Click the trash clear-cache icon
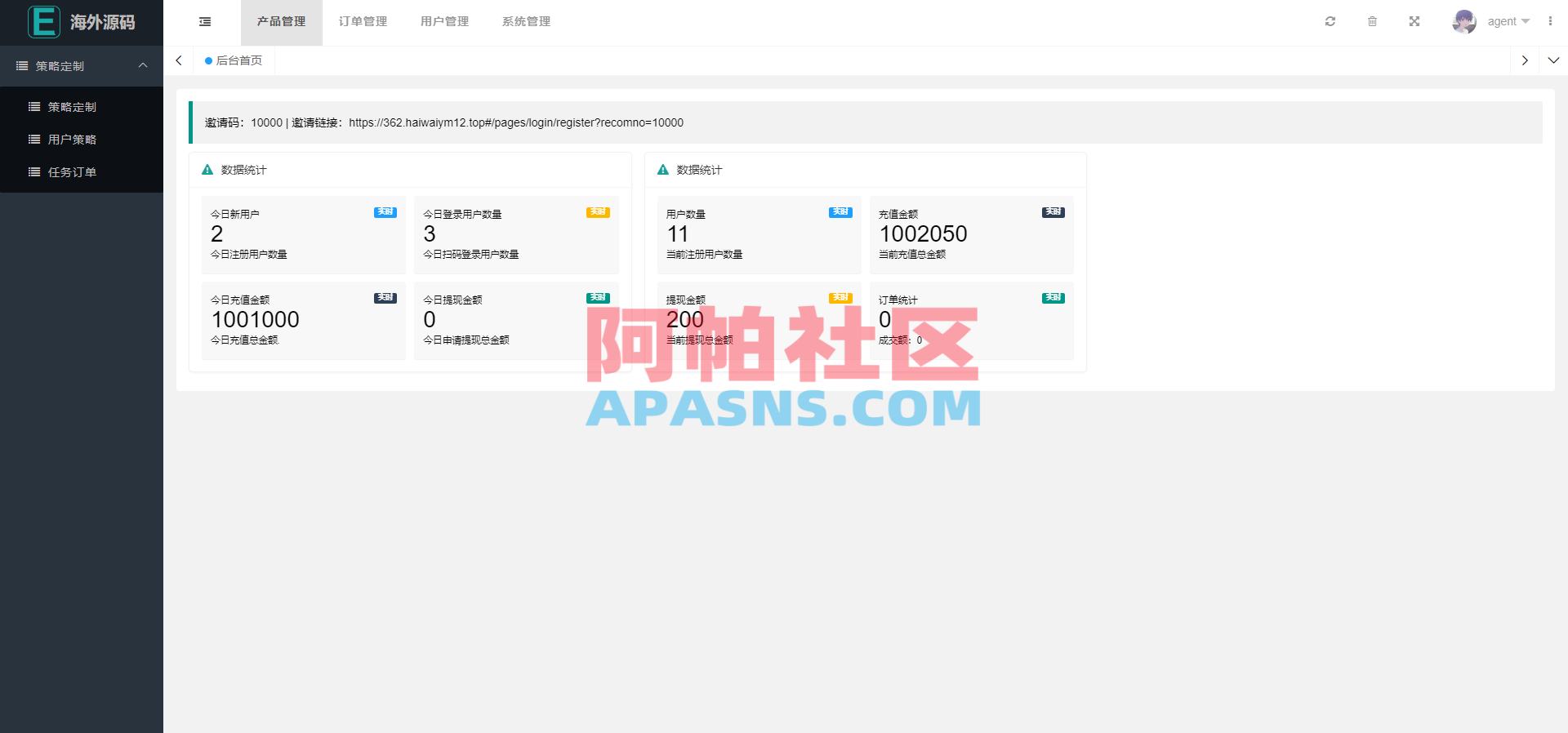Viewport: 1568px width, 733px height. coord(1372,21)
